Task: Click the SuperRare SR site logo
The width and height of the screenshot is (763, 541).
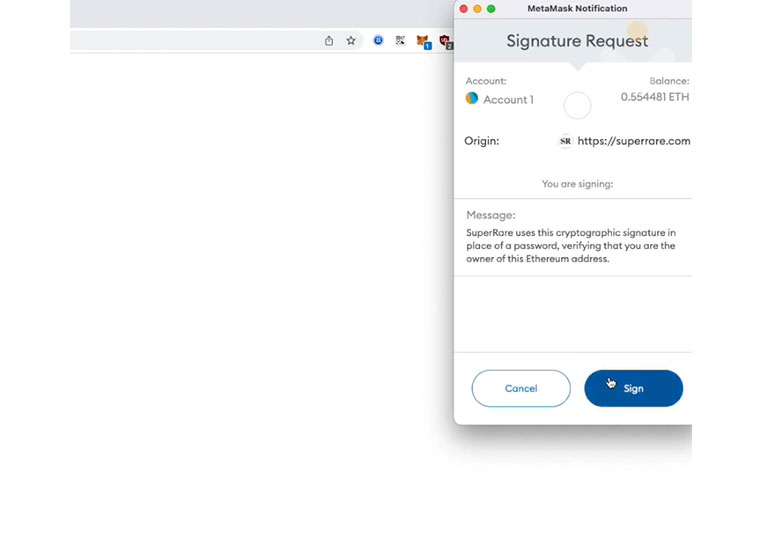Action: click(x=565, y=141)
